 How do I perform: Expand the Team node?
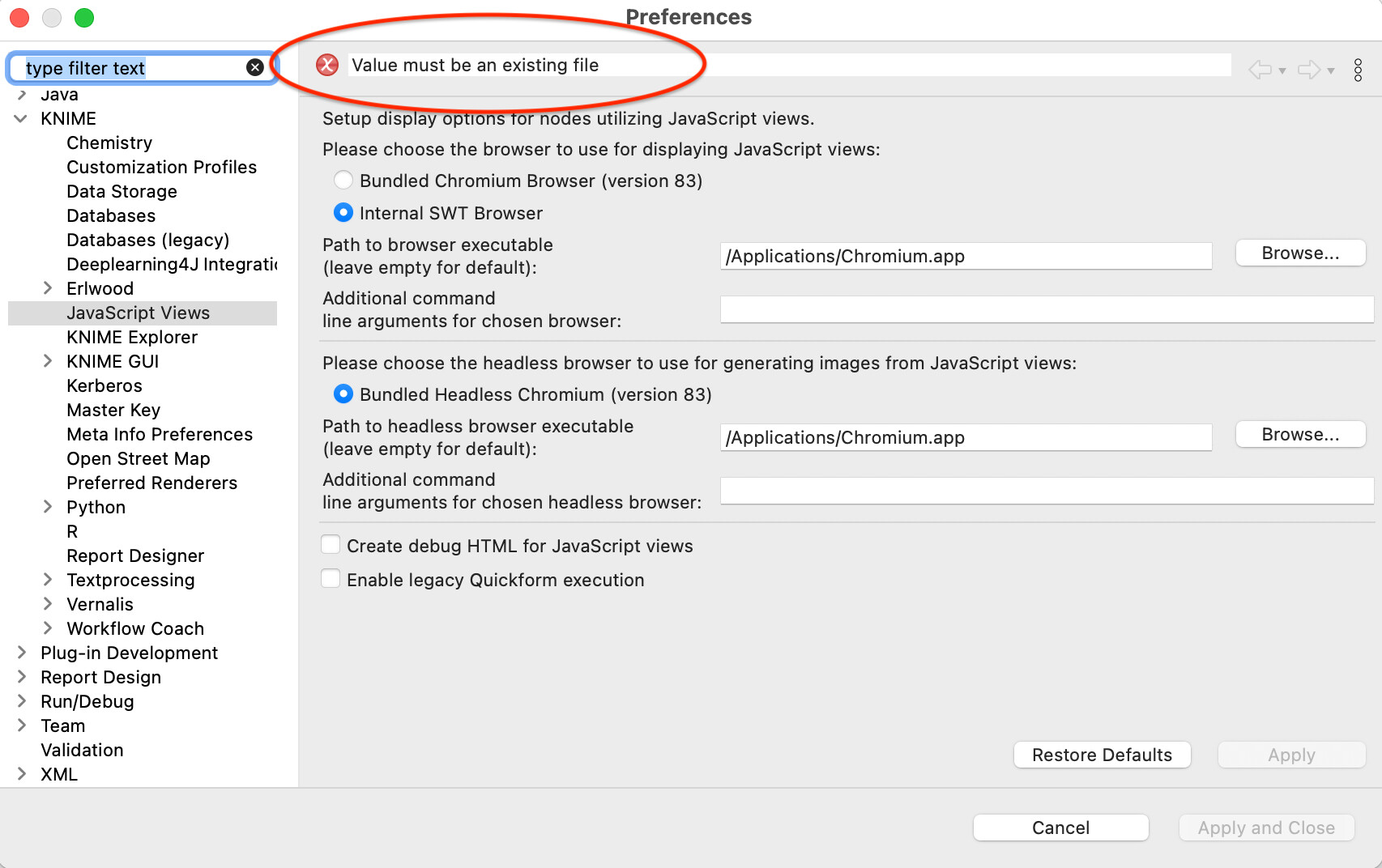point(22,725)
